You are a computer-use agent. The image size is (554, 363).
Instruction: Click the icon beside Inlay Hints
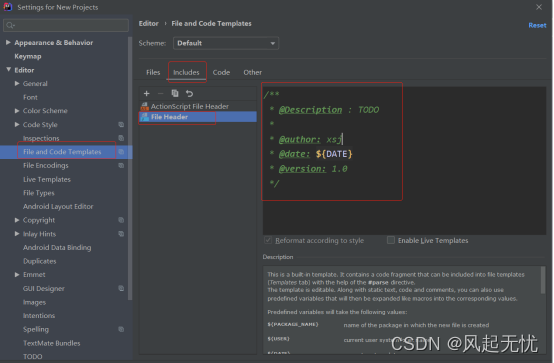(x=121, y=234)
